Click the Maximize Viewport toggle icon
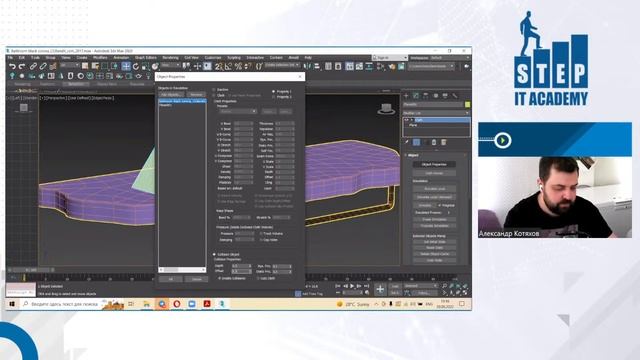 pyautogui.click(x=465, y=293)
